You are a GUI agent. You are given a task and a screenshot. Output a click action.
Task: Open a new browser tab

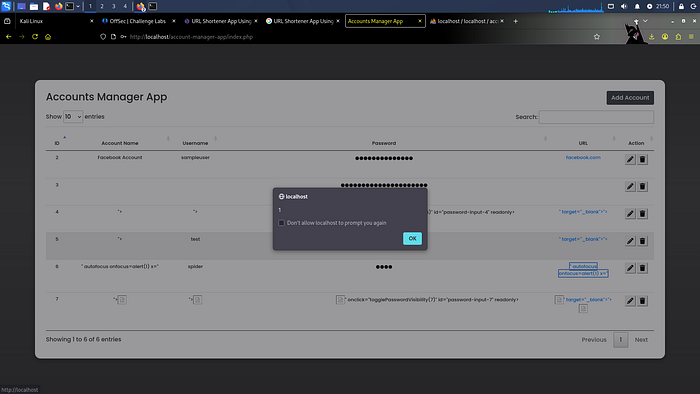pyautogui.click(x=515, y=21)
